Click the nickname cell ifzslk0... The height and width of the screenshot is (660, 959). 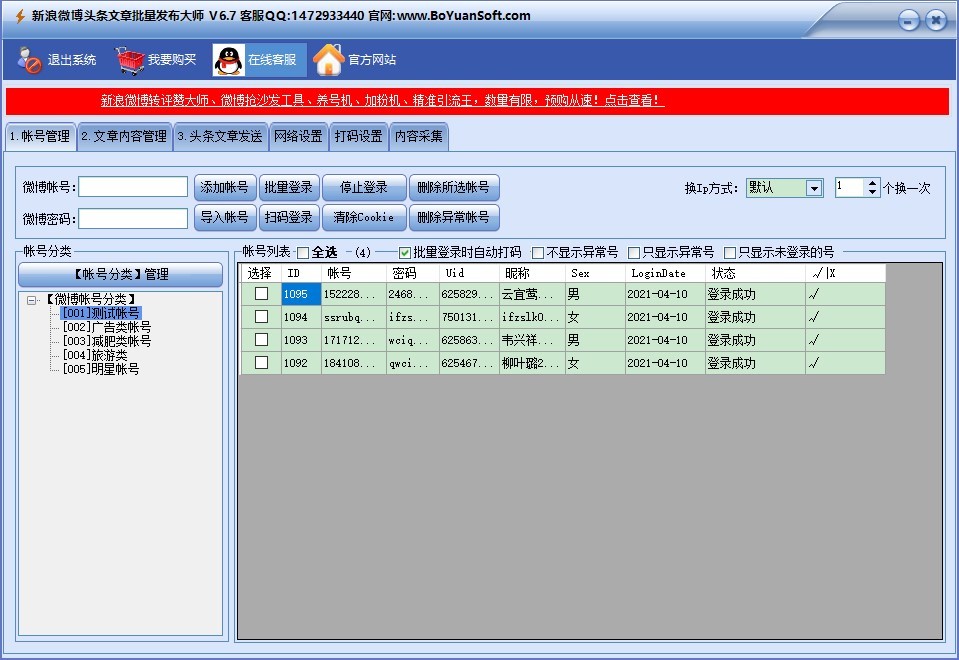coord(532,317)
